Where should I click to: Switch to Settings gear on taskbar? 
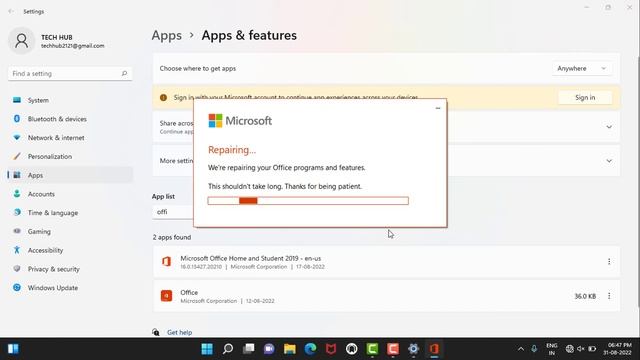click(413, 349)
